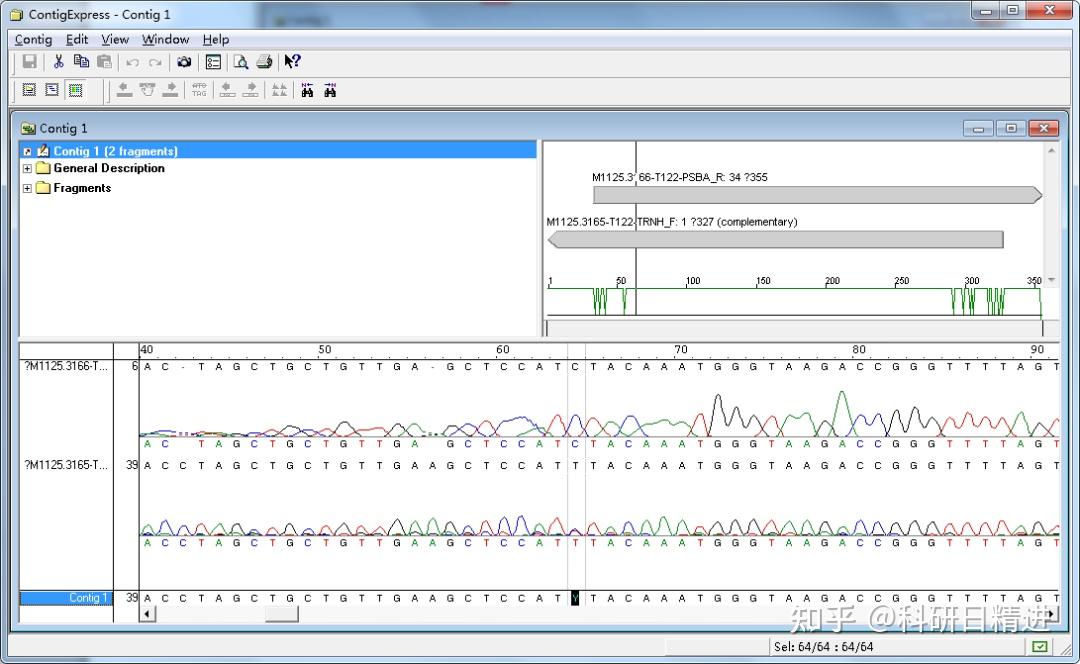Image resolution: width=1080 pixels, height=664 pixels.
Task: Toggle the text pane view button
Action: (29, 90)
